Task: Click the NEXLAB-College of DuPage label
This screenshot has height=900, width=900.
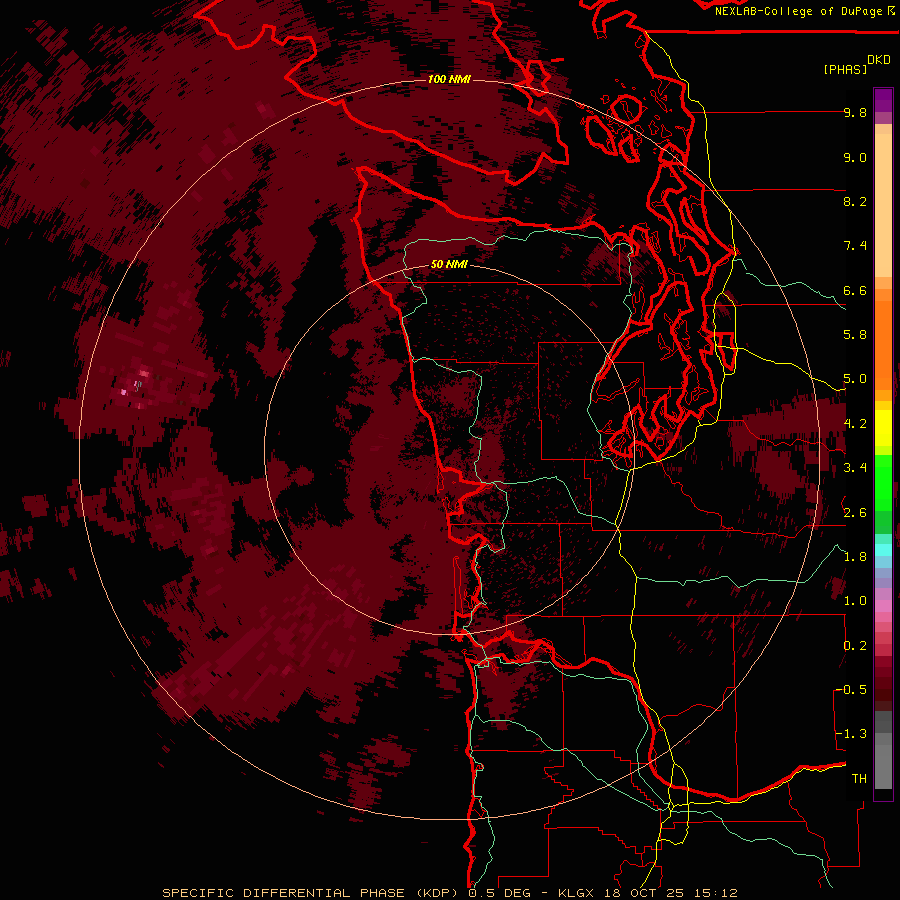Action: click(799, 11)
